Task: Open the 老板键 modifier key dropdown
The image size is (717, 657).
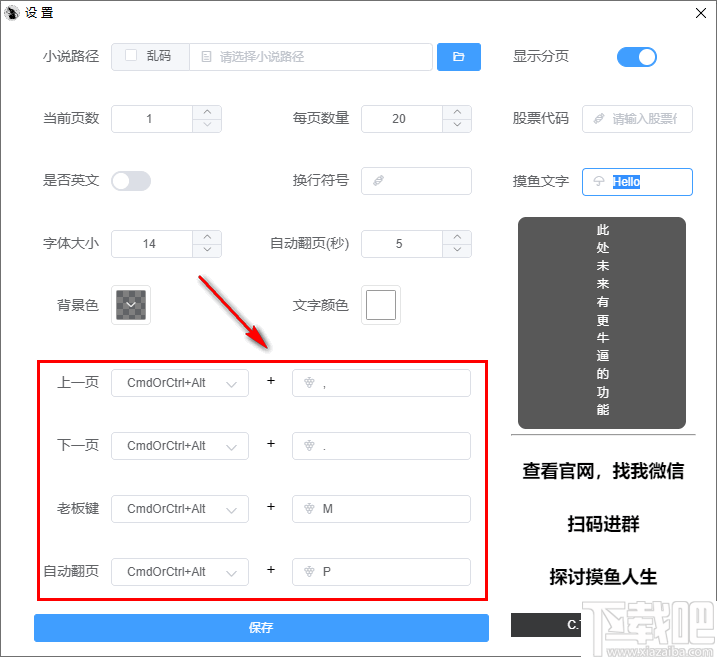Action: pyautogui.click(x=180, y=509)
